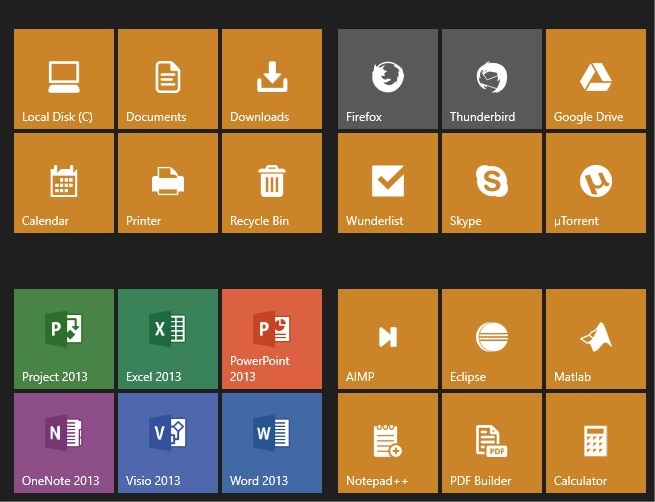Open Word 2013 tile
The height and width of the screenshot is (502, 655).
272,443
